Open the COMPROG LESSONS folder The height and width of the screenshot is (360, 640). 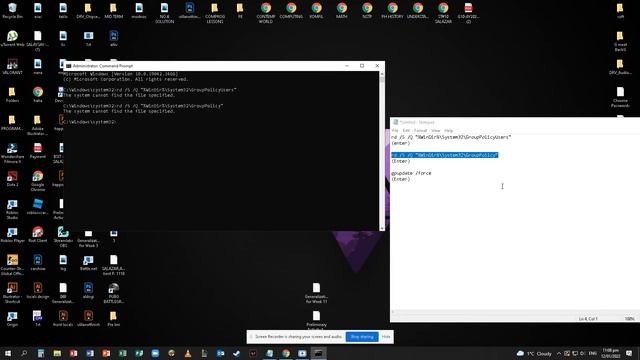215,13
